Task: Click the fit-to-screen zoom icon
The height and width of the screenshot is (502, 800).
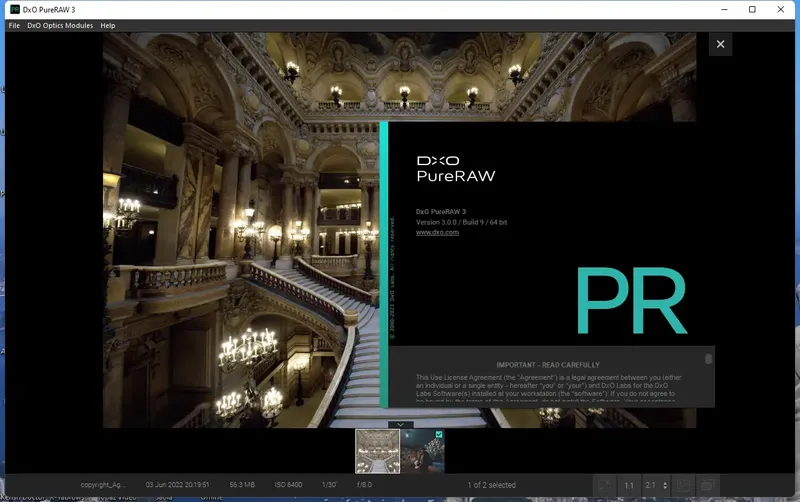Action: coord(605,485)
